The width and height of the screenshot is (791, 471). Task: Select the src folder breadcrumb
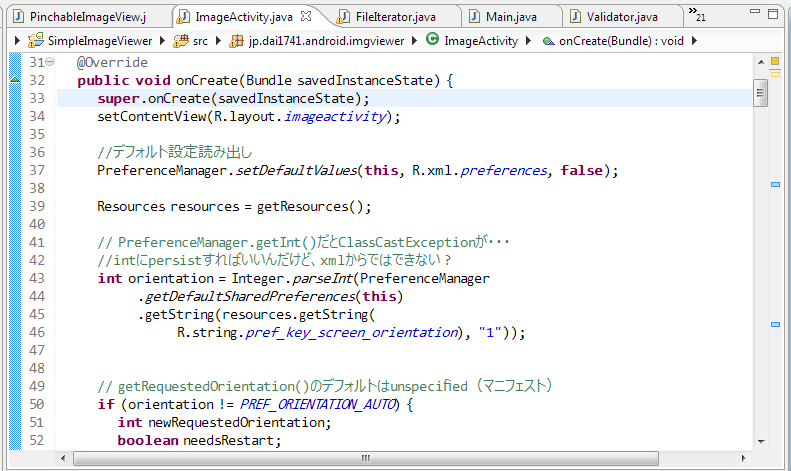point(200,41)
